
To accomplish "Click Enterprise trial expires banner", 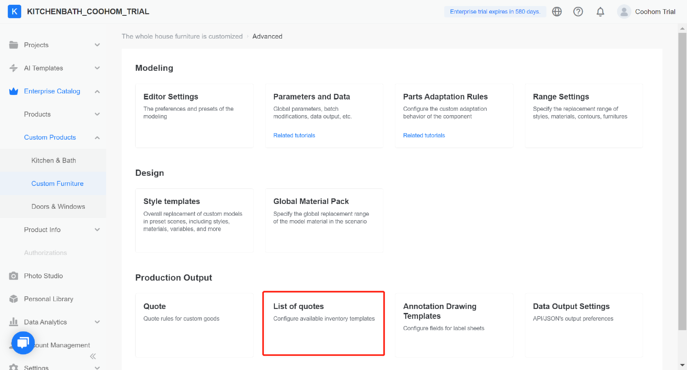I will pos(495,12).
